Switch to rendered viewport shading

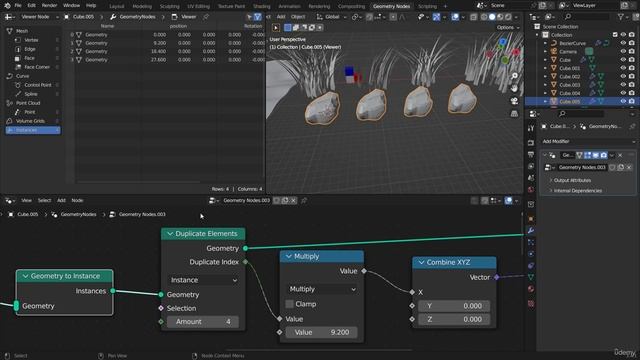508,17
